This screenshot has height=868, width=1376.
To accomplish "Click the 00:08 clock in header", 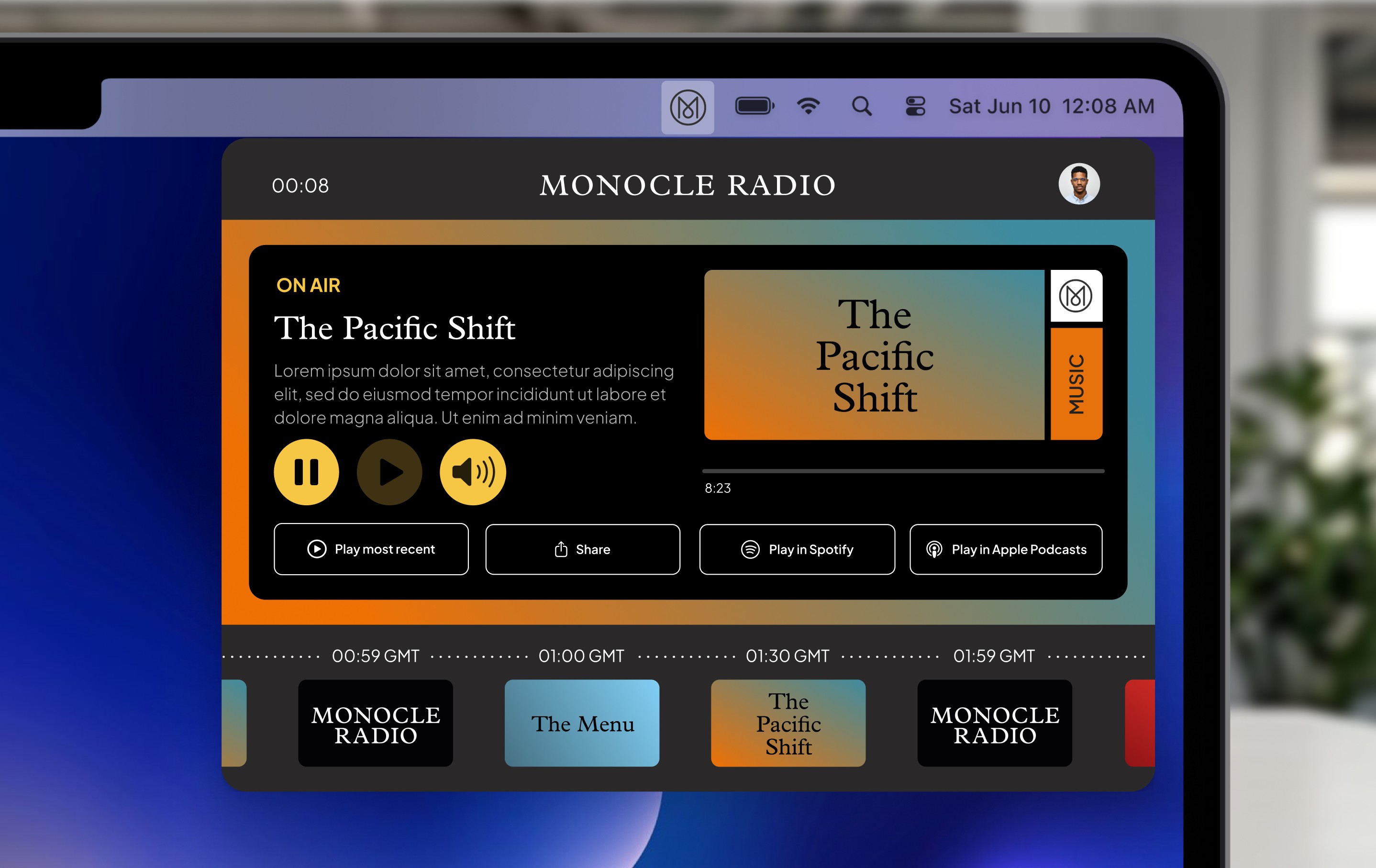I will coord(300,186).
